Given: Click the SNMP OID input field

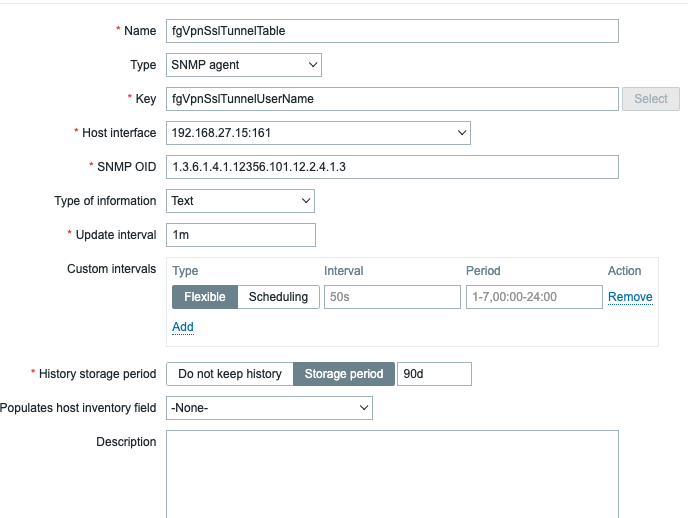Looking at the screenshot, I should (x=392, y=167).
